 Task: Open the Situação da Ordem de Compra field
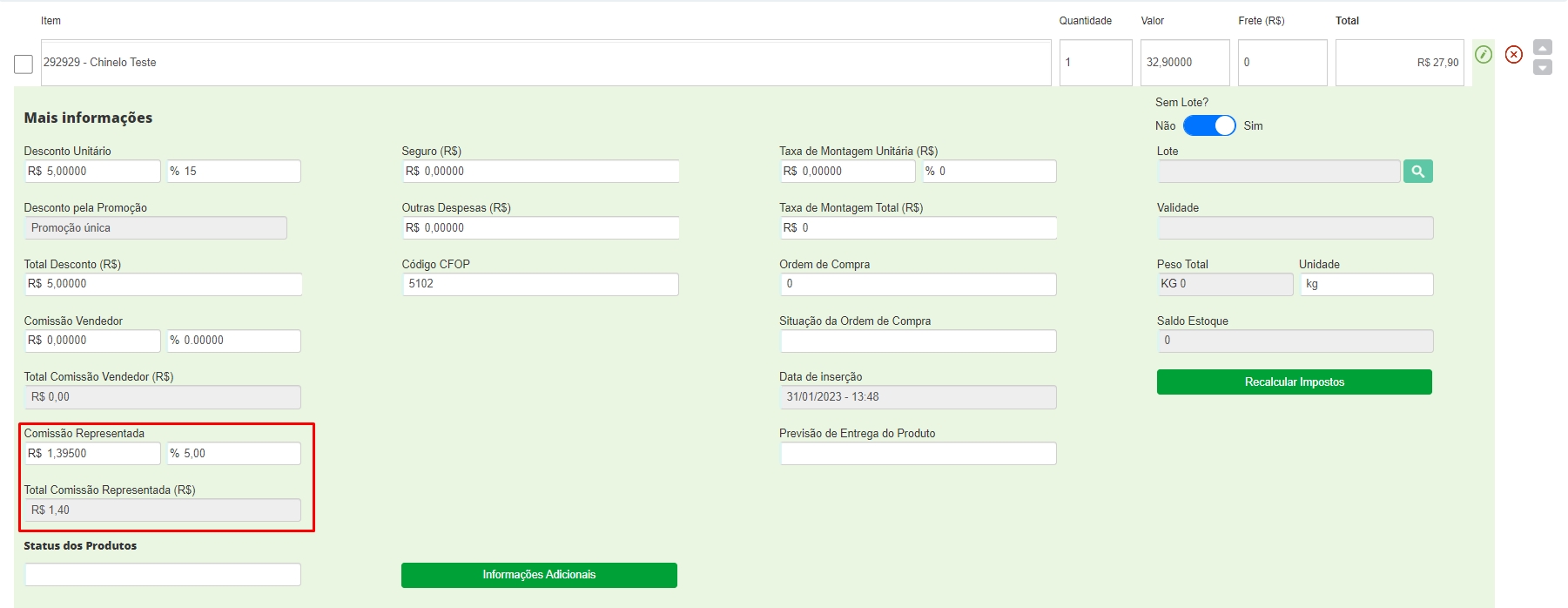tap(918, 341)
